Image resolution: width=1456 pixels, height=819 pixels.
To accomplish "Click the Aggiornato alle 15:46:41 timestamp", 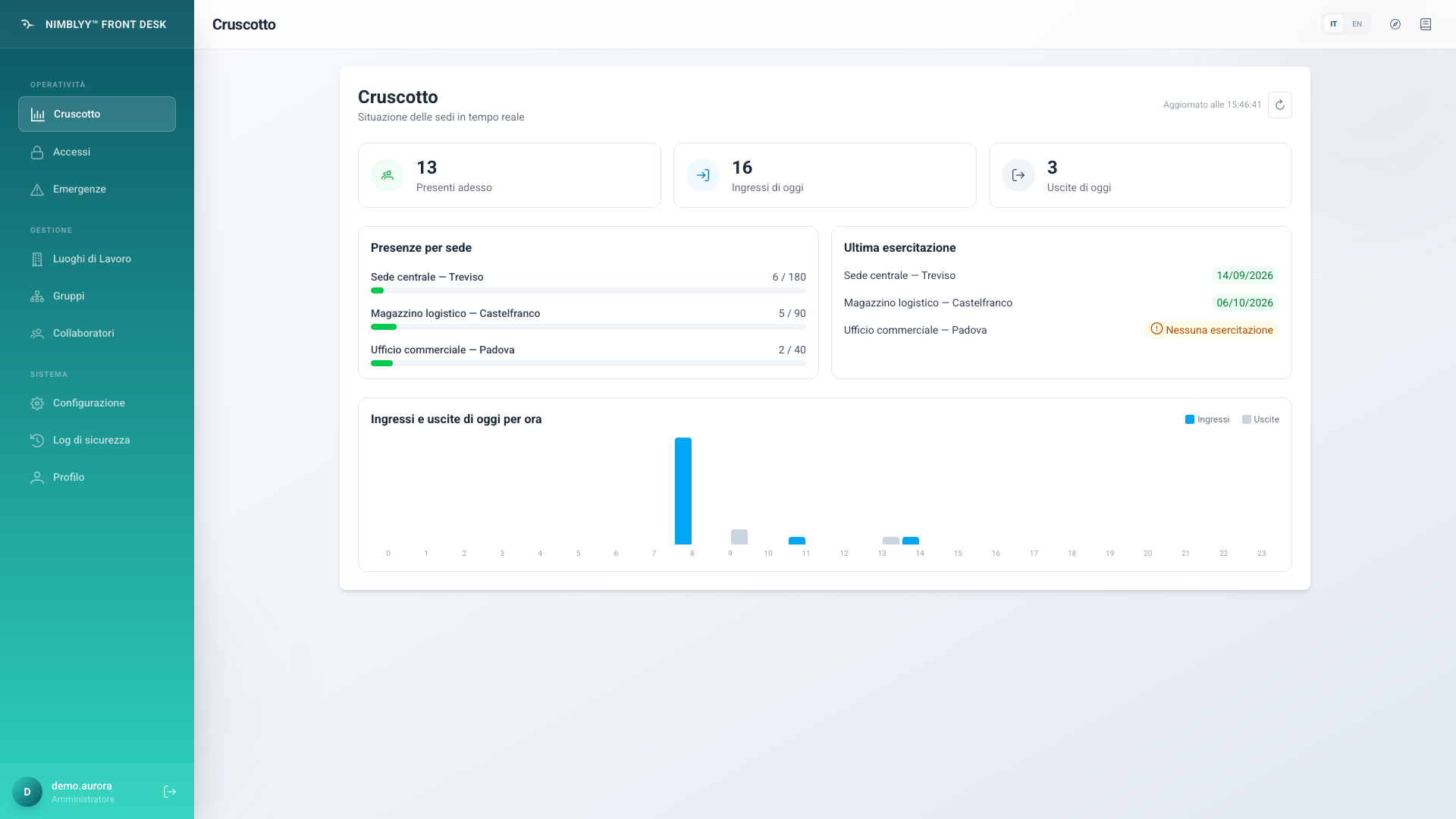I will (1212, 105).
